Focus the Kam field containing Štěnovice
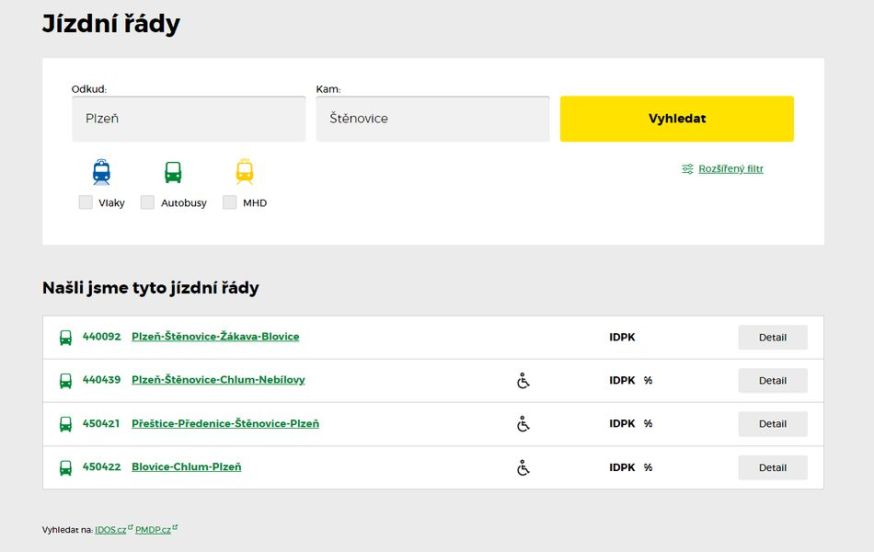The width and height of the screenshot is (874, 552). pos(433,119)
